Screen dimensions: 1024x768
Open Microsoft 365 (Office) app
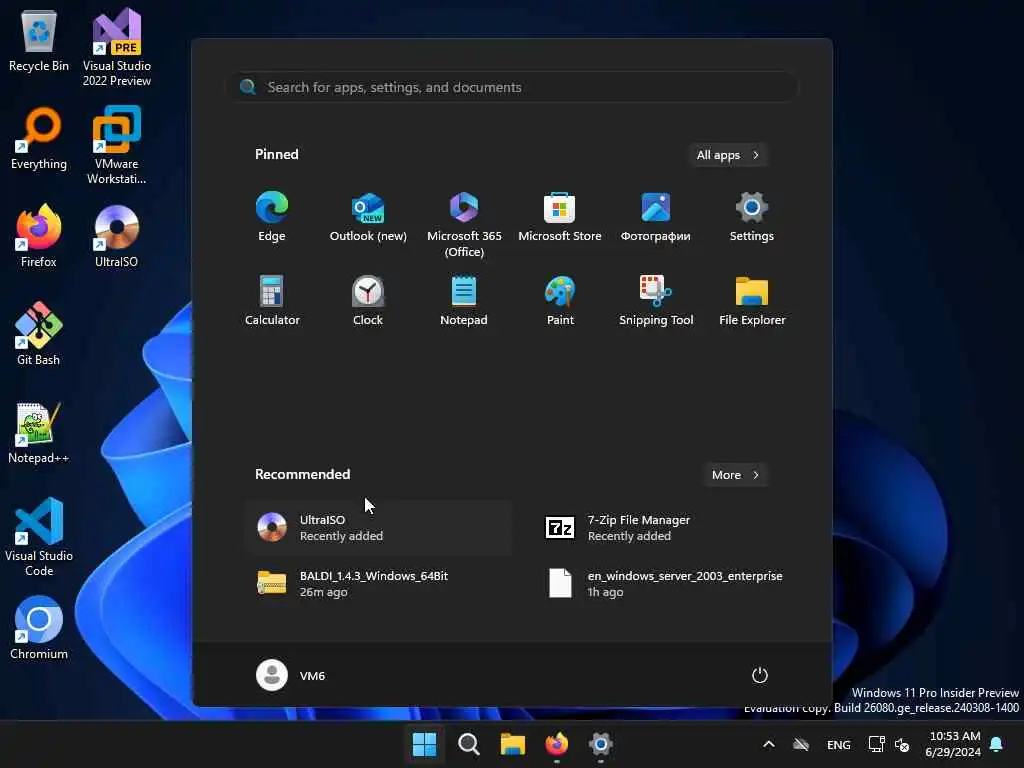464,225
